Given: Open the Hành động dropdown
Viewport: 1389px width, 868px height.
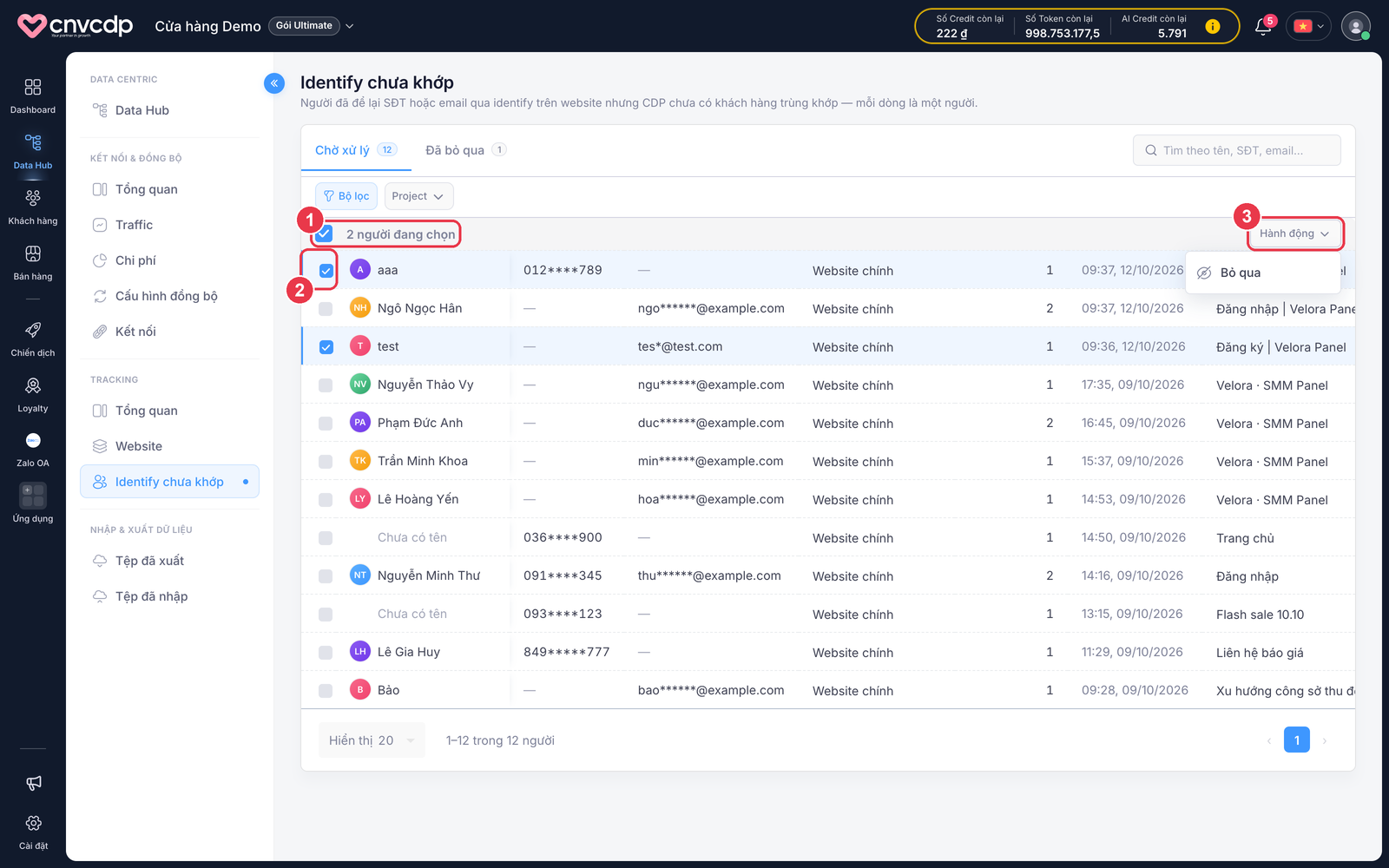Looking at the screenshot, I should pos(1294,233).
